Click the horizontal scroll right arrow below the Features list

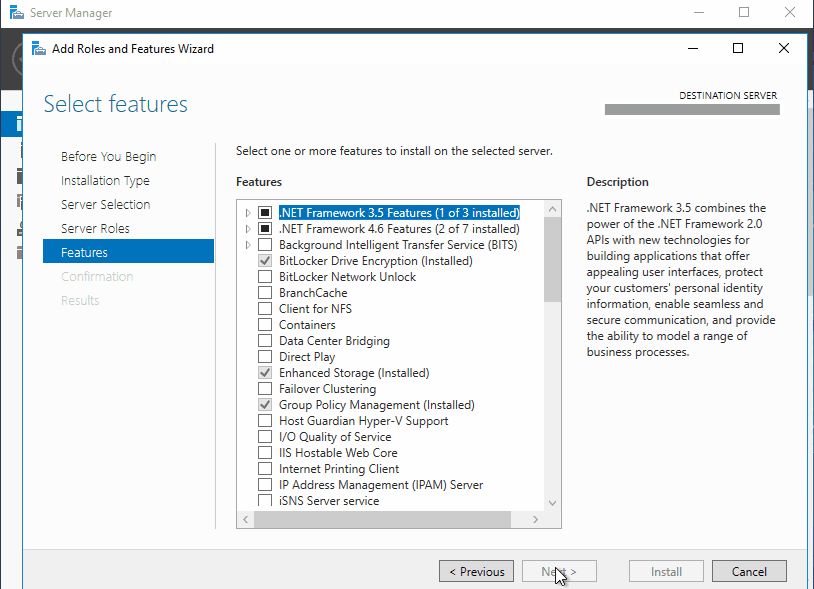point(537,519)
